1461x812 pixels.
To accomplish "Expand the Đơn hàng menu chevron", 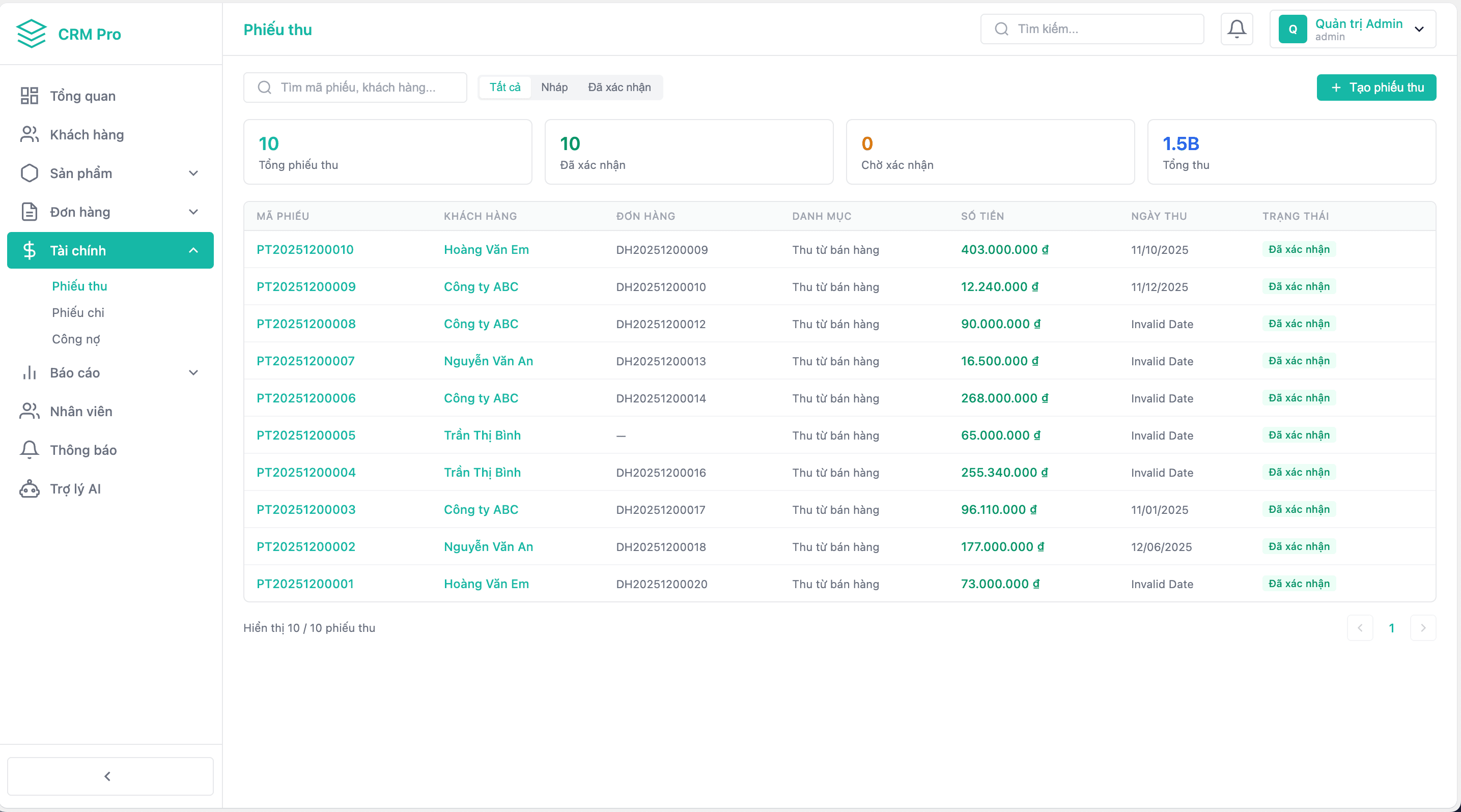I will pyautogui.click(x=193, y=212).
